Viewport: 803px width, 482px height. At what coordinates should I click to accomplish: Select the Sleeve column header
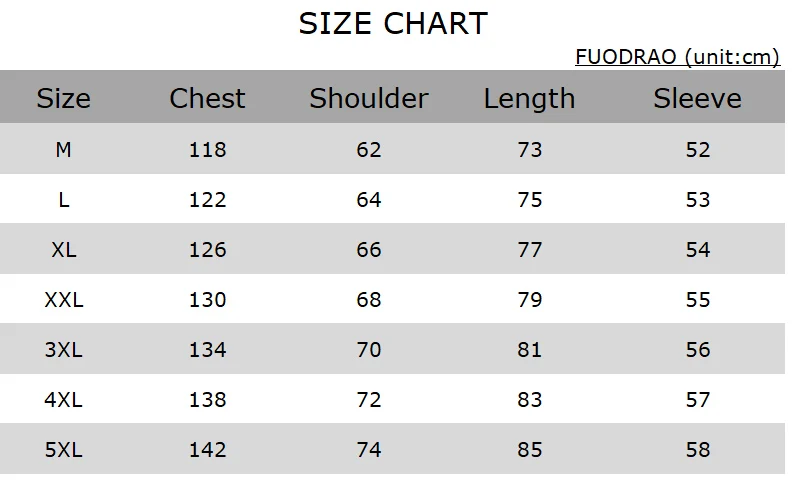pos(698,98)
